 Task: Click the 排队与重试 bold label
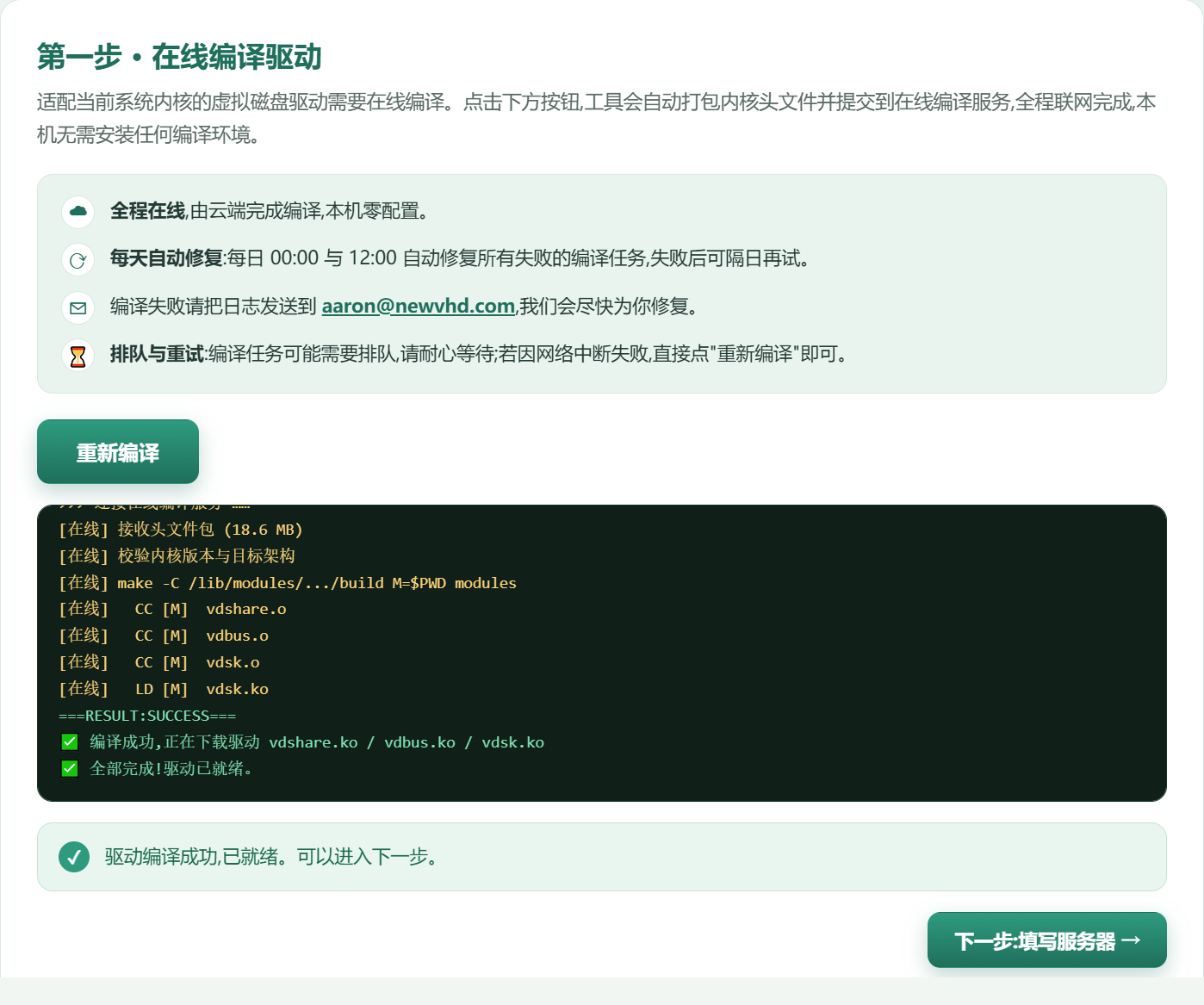[x=157, y=354]
